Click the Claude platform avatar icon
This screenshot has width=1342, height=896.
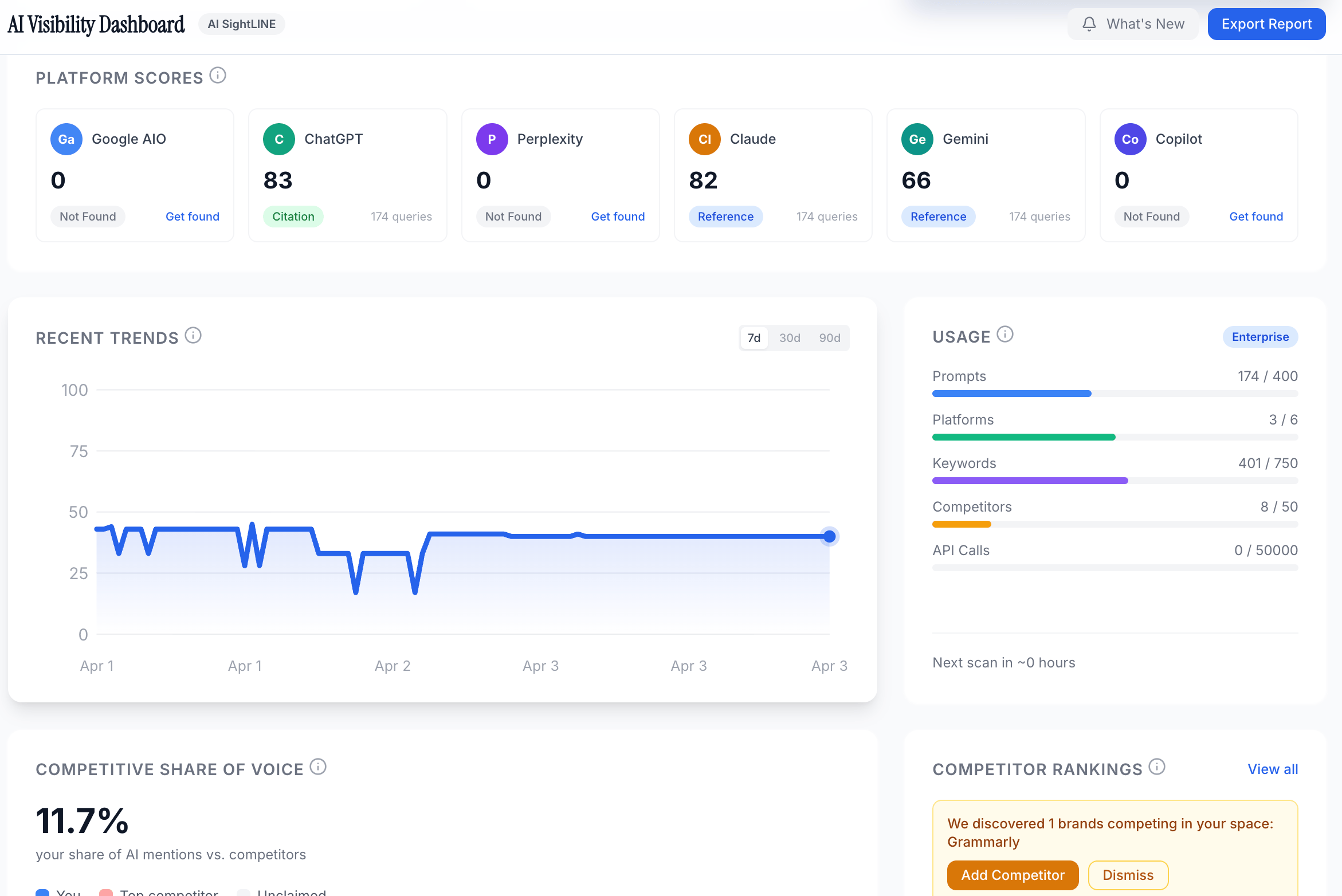tap(704, 139)
